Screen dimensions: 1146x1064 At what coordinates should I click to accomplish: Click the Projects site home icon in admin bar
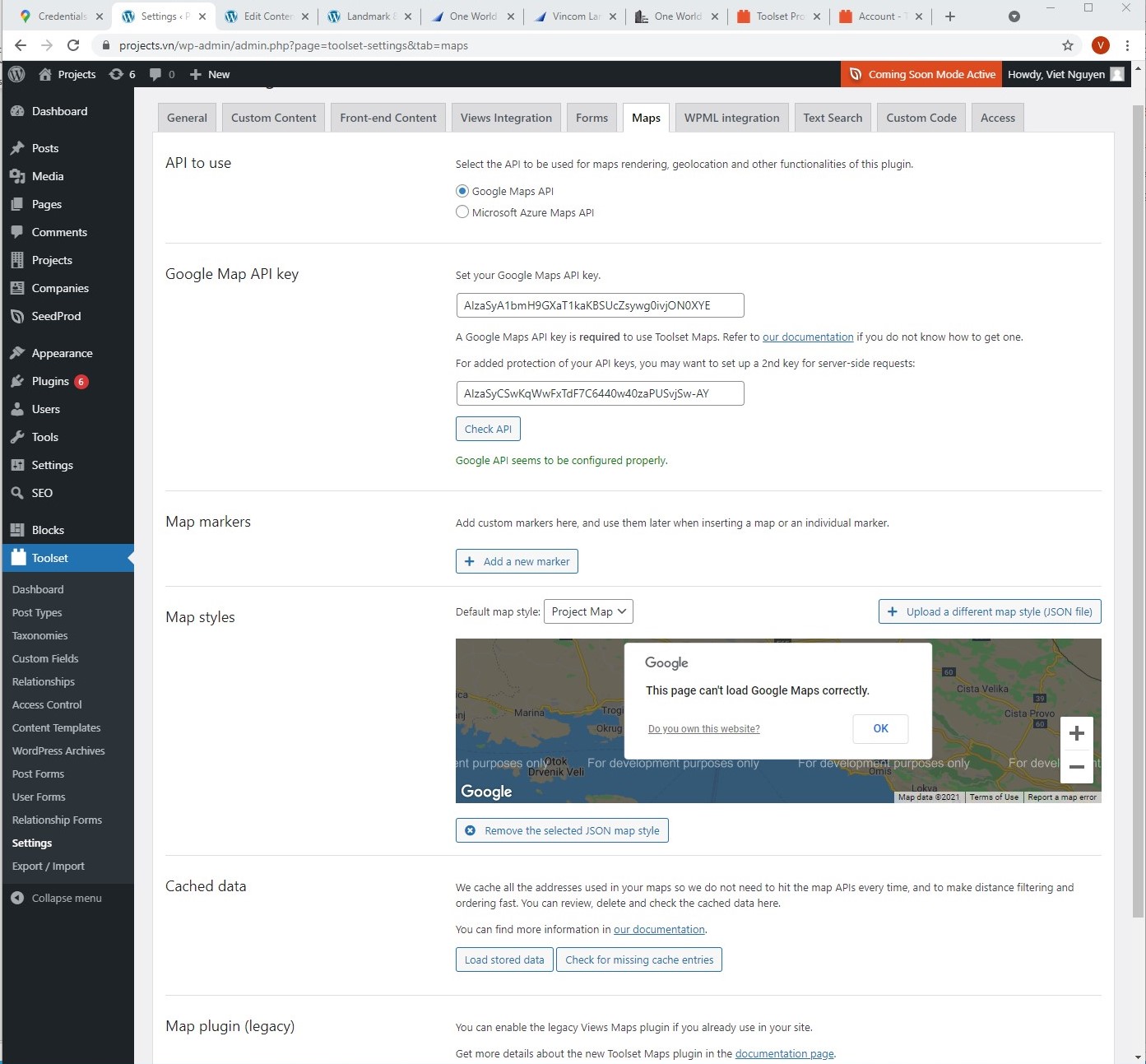[45, 74]
